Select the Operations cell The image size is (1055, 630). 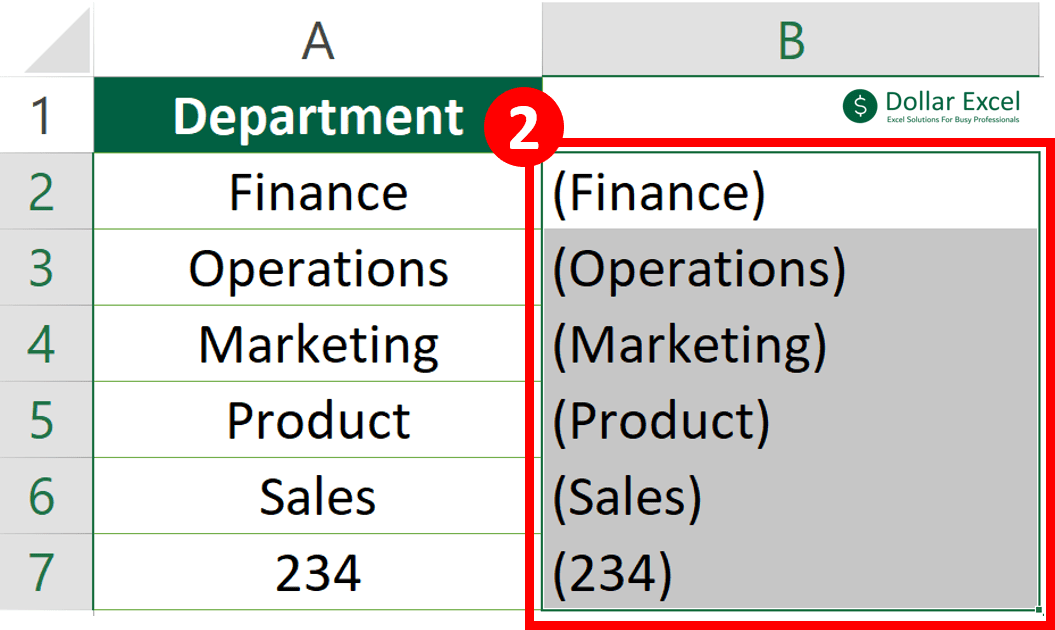[x=317, y=268]
